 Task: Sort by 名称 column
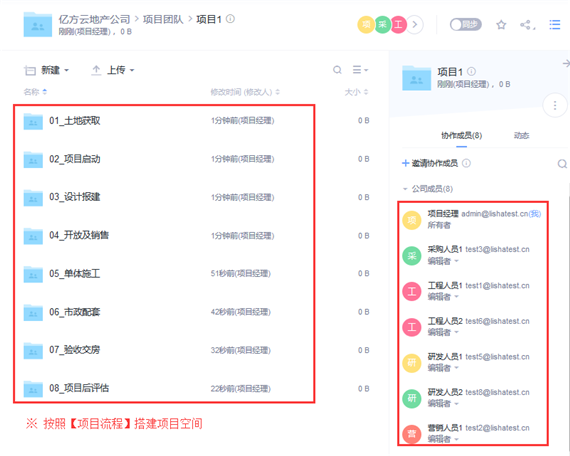point(35,92)
